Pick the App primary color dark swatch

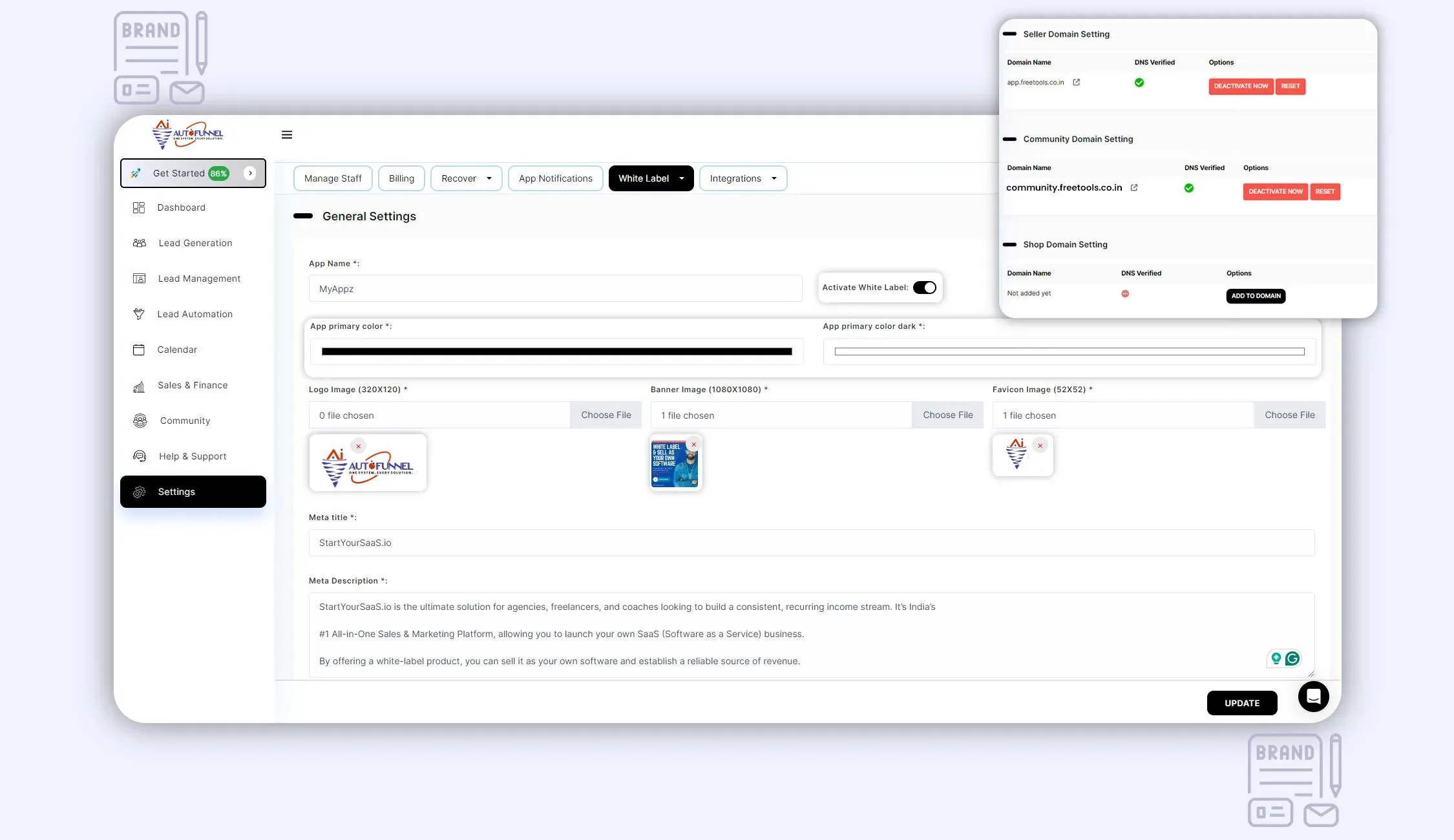coord(1069,352)
